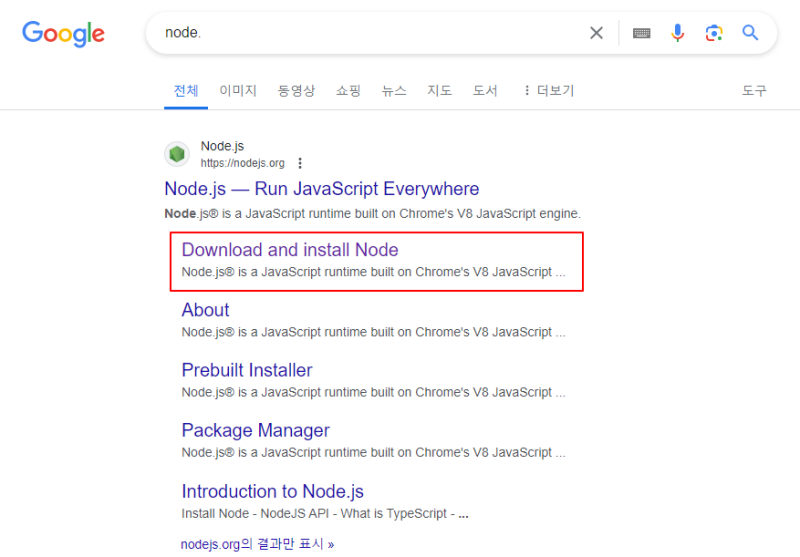Search by image with the camera lens icon
The image size is (800, 557).
pyautogui.click(x=714, y=33)
